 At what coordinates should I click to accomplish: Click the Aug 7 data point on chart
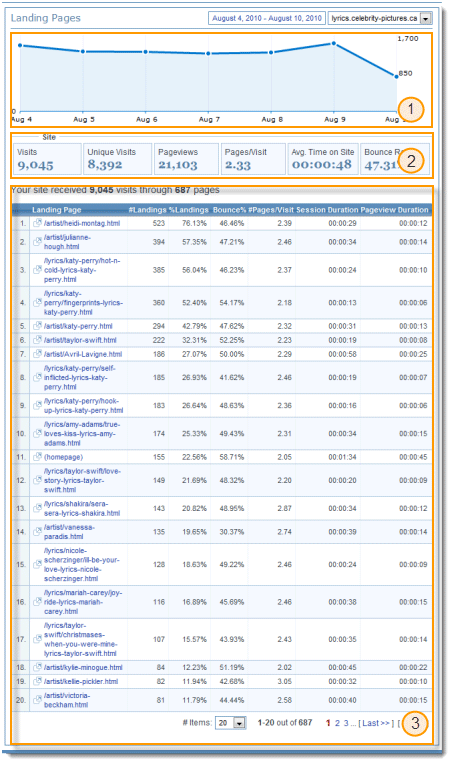208,53
